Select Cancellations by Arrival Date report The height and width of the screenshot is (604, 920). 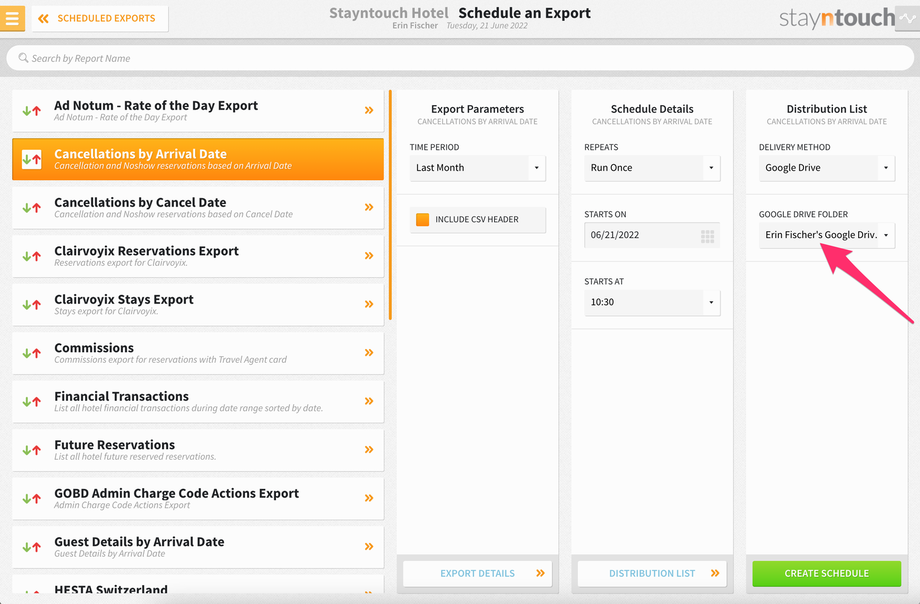(x=198, y=159)
